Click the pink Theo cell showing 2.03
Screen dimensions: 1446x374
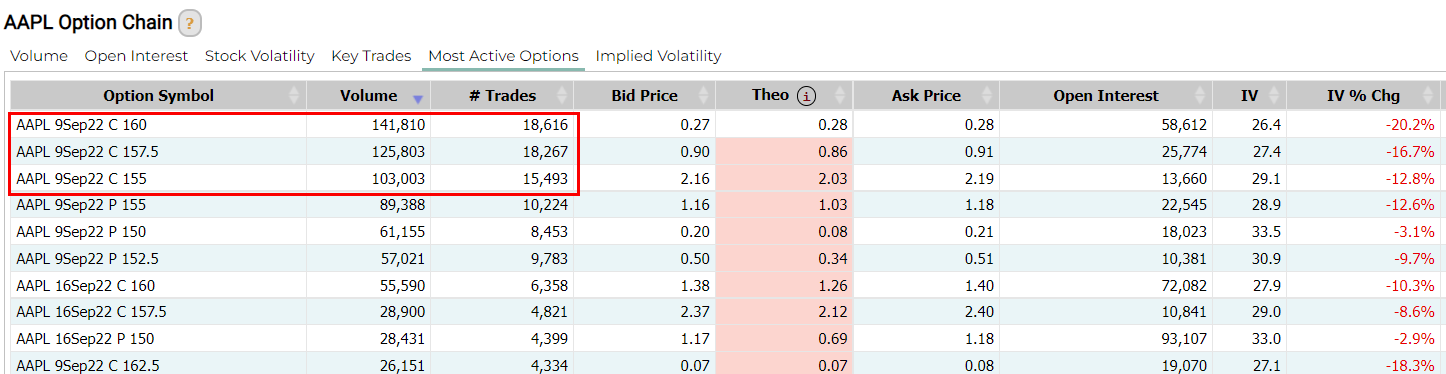pos(785,178)
